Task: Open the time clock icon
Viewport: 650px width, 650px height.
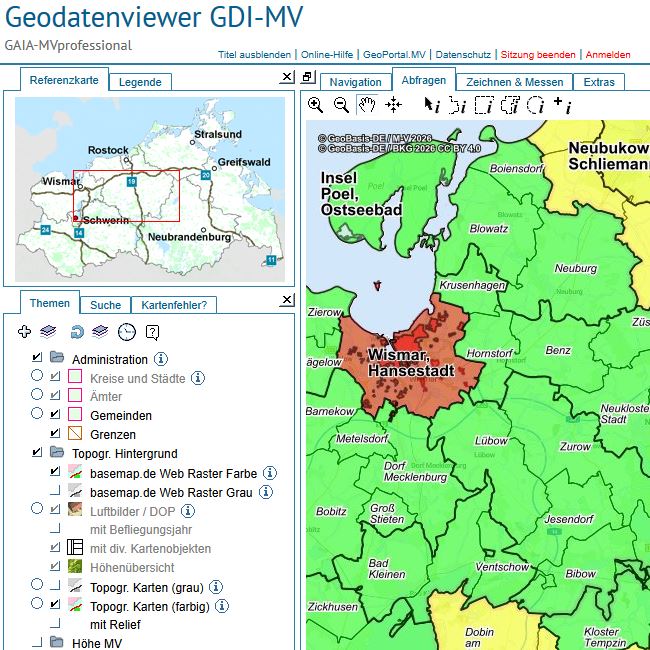Action: 127,332
